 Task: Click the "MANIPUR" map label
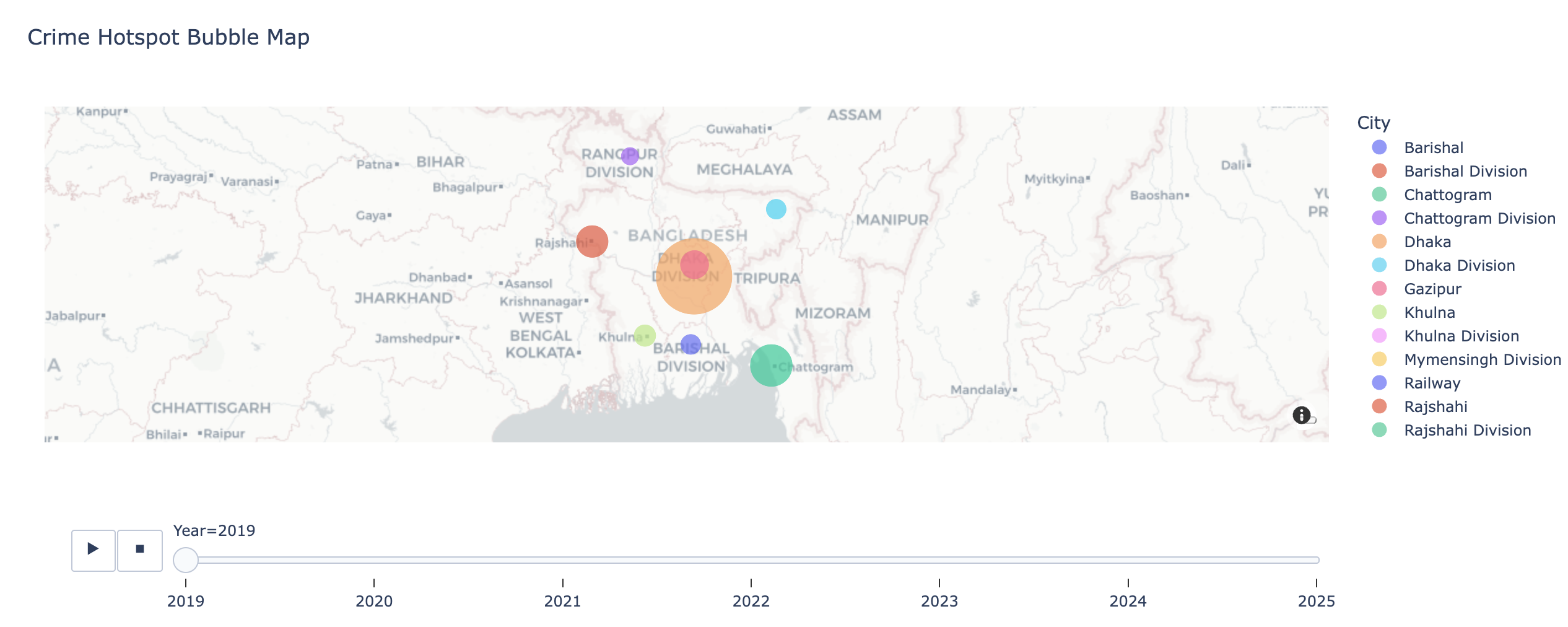tap(892, 220)
